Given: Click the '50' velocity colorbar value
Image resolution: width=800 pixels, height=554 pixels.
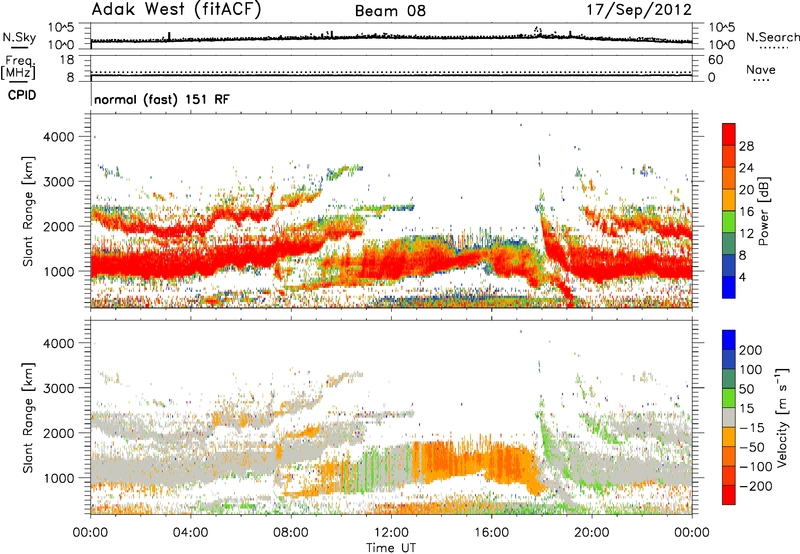Looking at the screenshot, I should [747, 389].
